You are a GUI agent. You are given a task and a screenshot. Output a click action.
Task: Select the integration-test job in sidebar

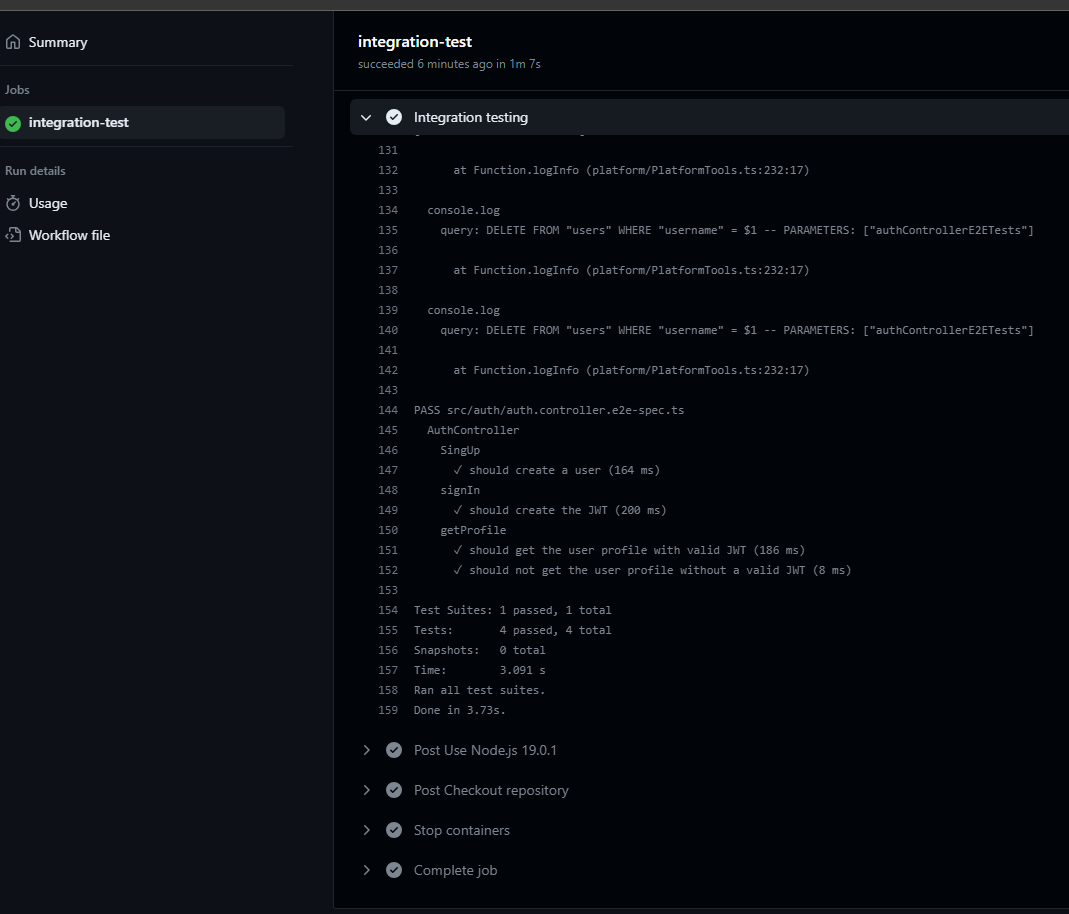pos(142,123)
